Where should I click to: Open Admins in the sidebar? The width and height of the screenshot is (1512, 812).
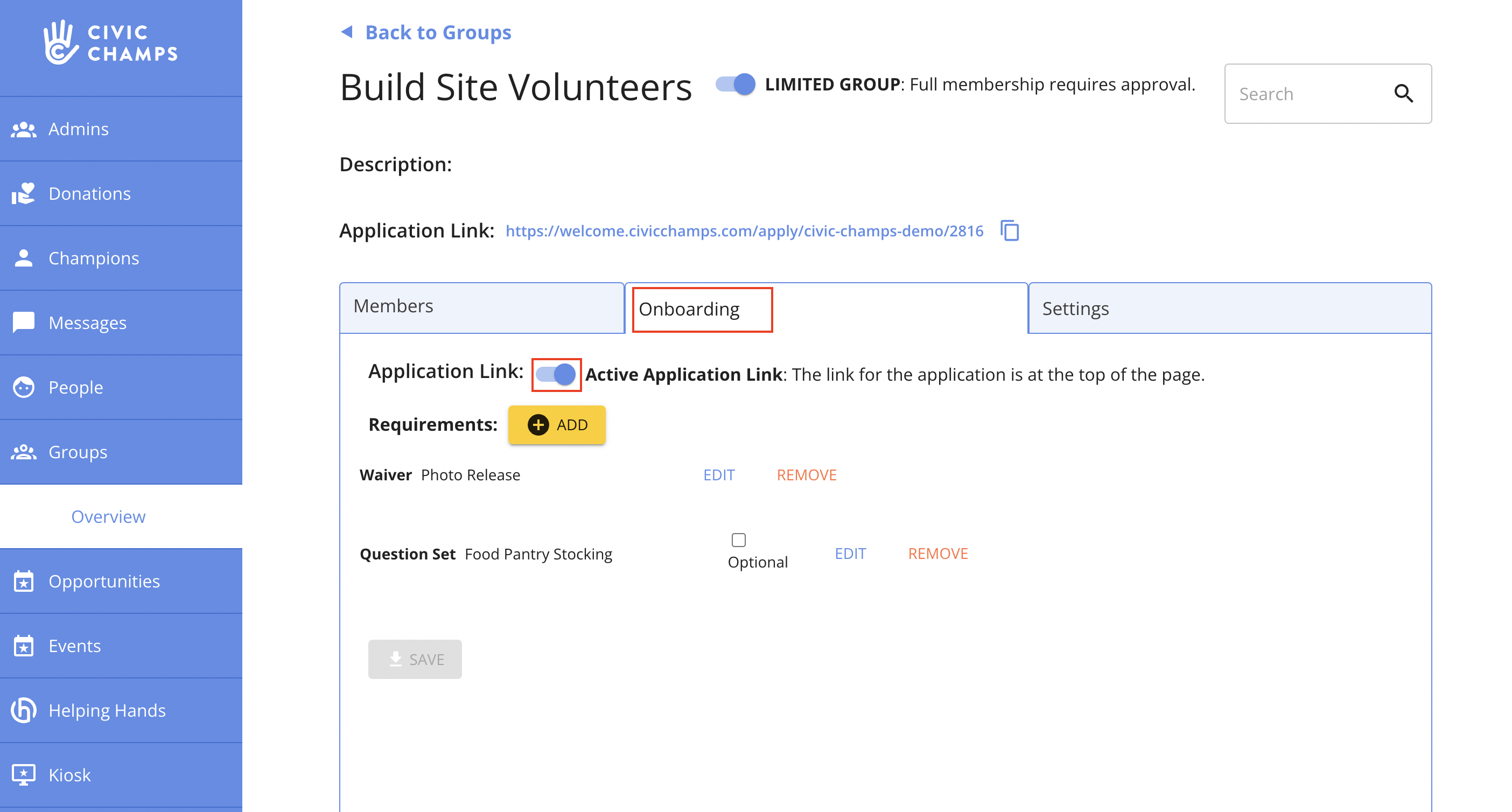point(121,129)
